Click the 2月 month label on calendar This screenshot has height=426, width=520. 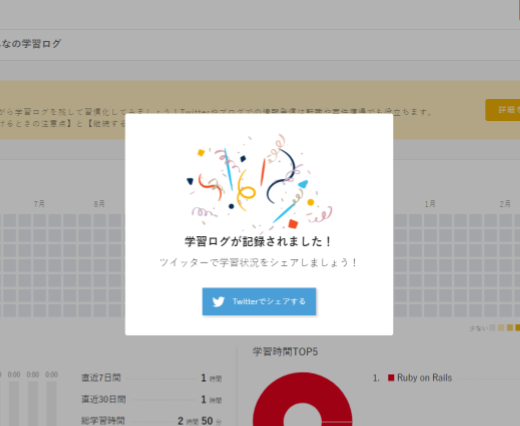[505, 204]
